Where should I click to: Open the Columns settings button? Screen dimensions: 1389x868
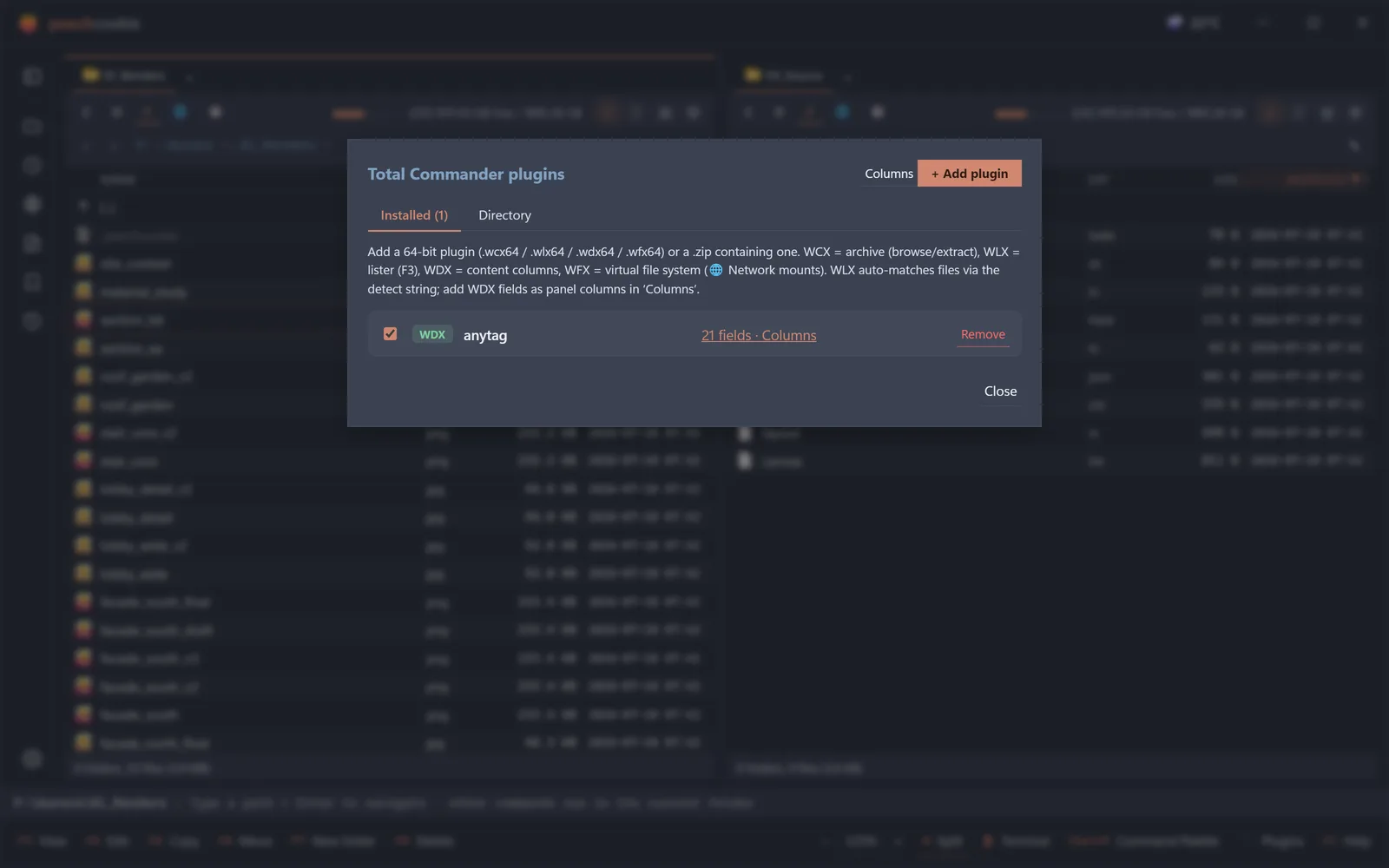tap(889, 174)
